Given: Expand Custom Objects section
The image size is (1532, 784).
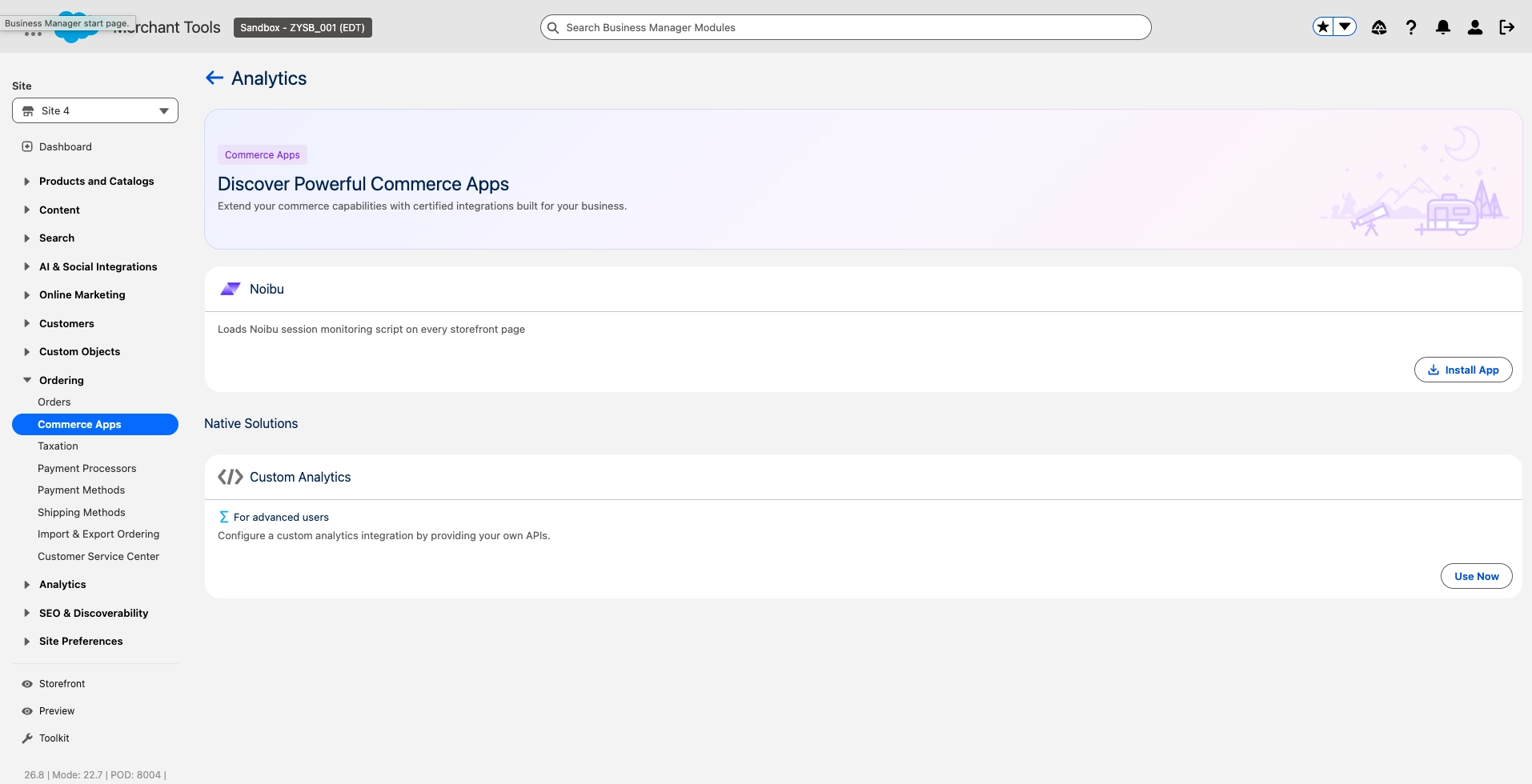Looking at the screenshot, I should coord(79,351).
